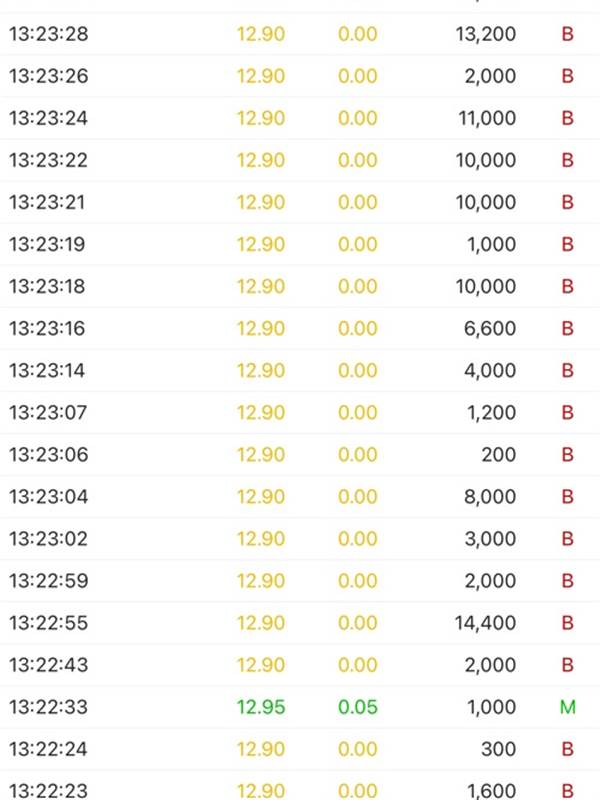Tap the 13:23:06 timestamp

click(x=48, y=455)
